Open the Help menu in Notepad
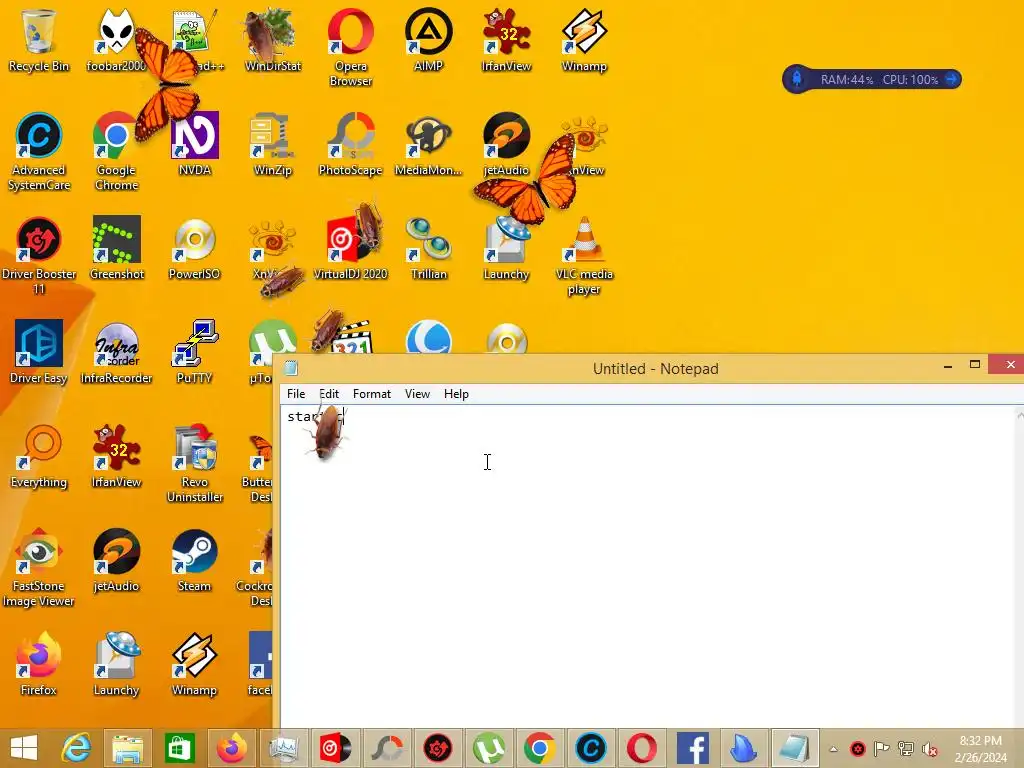Image resolution: width=1024 pixels, height=768 pixels. tap(456, 394)
